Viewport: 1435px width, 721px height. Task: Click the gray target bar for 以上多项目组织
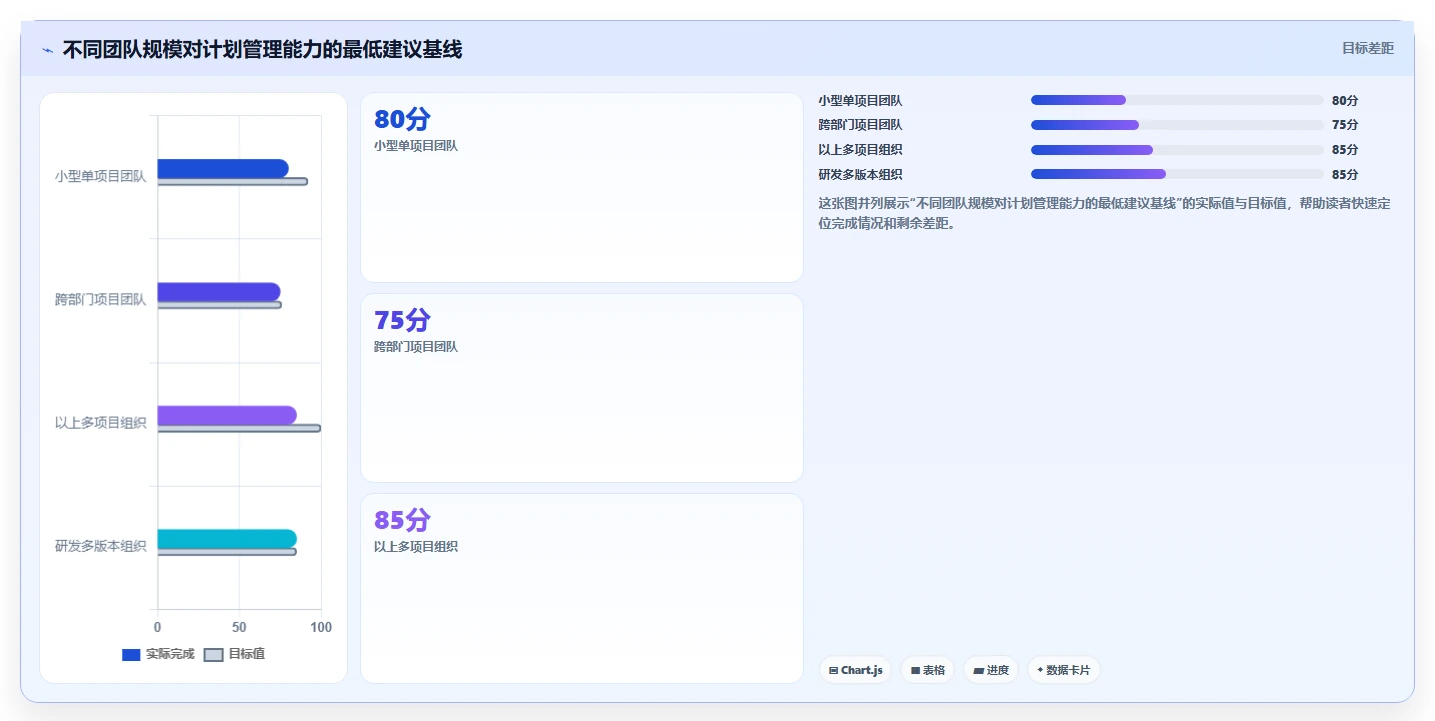pos(239,428)
